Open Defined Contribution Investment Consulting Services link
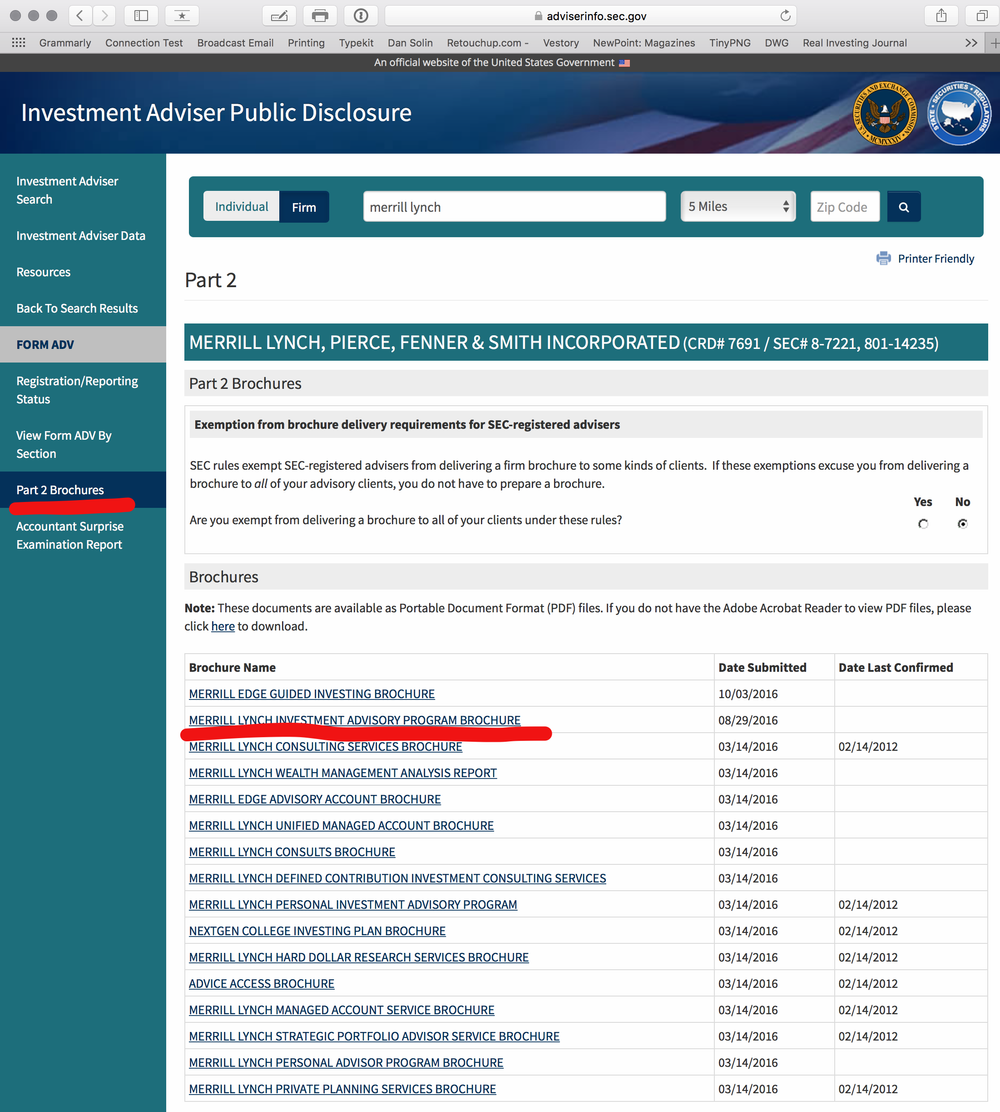 (397, 878)
